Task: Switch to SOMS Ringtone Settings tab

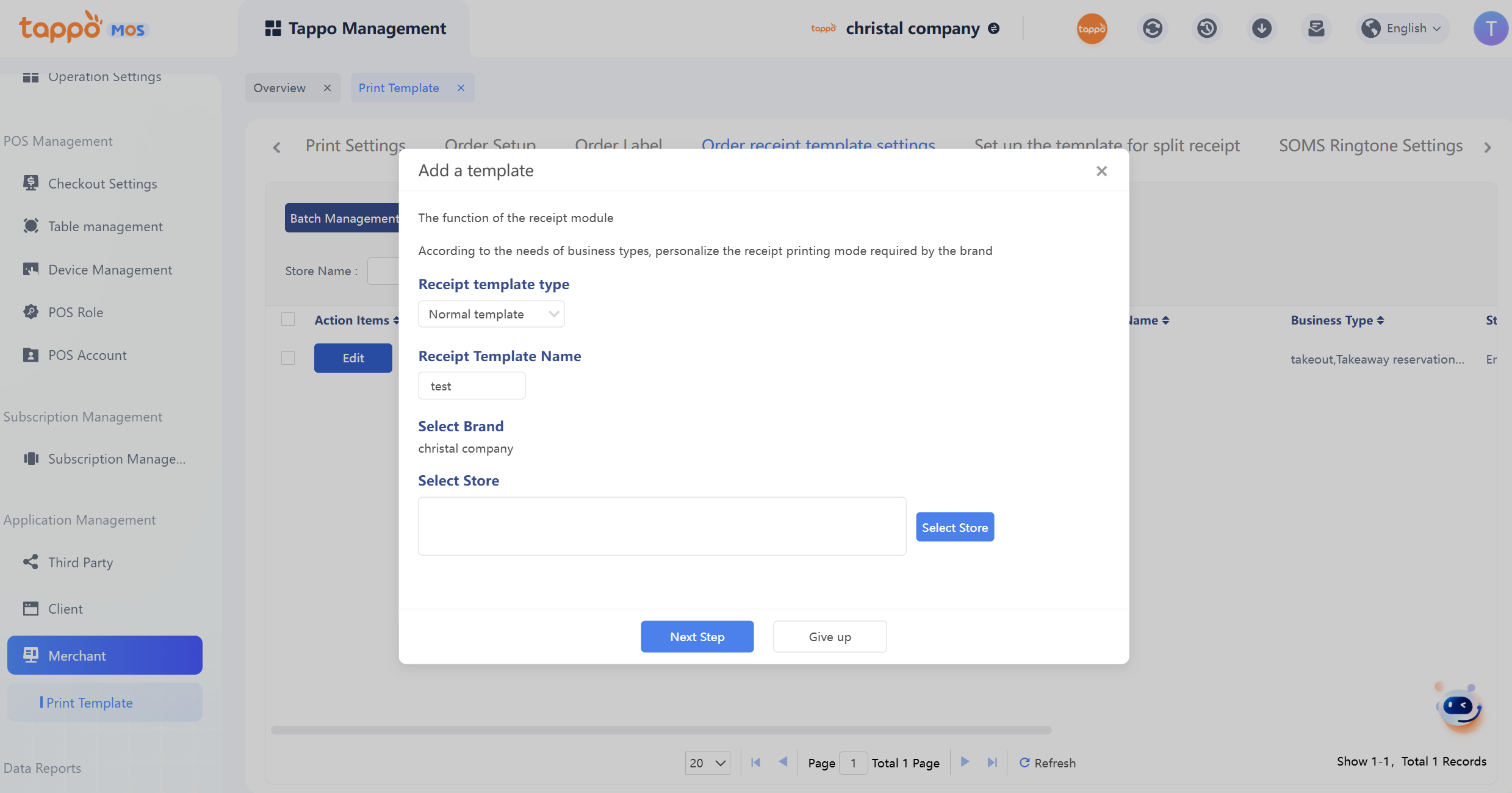Action: coord(1370,146)
